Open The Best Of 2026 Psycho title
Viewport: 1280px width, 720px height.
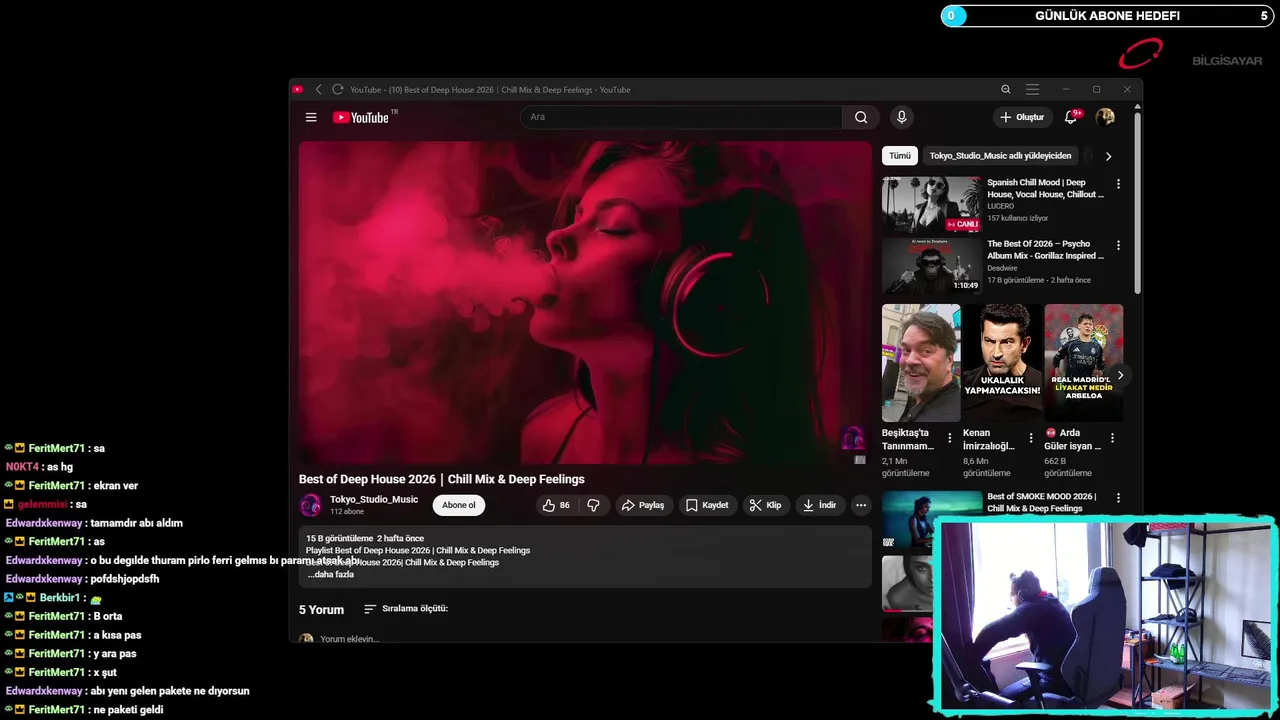(1045, 249)
